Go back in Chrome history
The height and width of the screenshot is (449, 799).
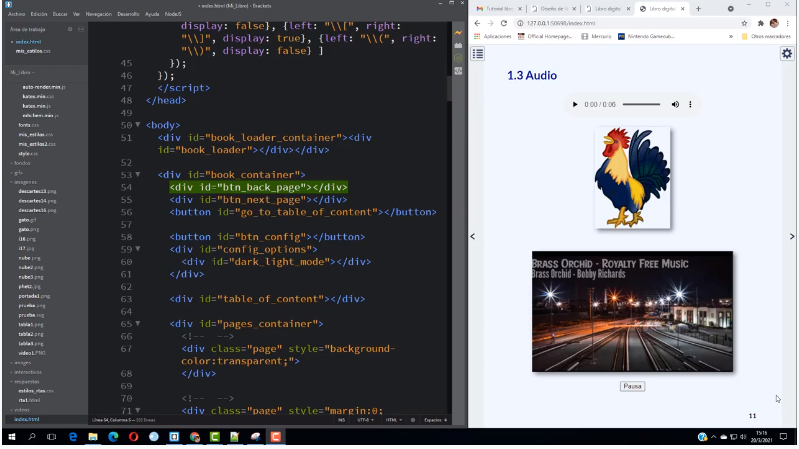477,23
